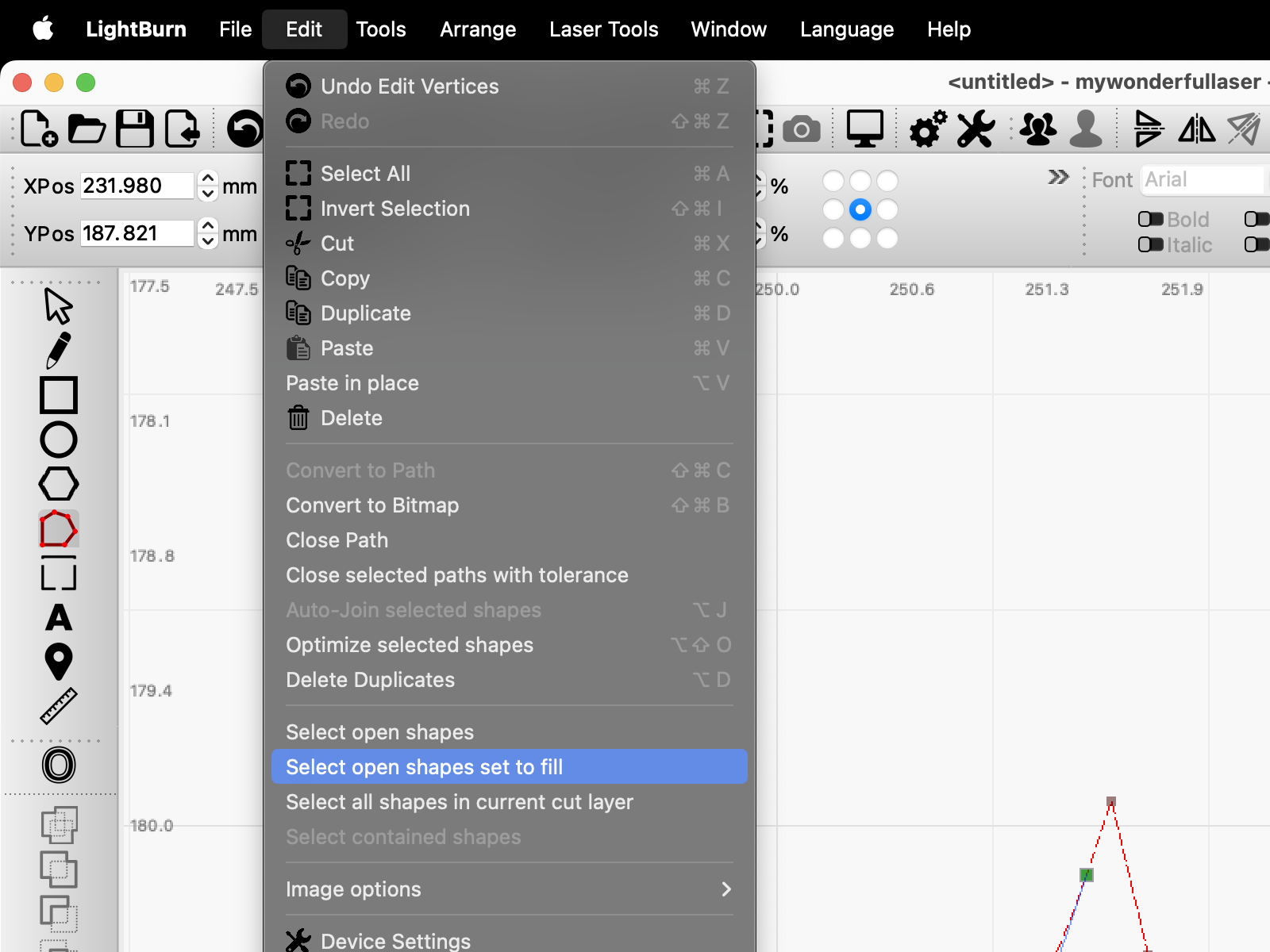The height and width of the screenshot is (952, 1270).
Task: Pick the Measure tool
Action: click(57, 704)
